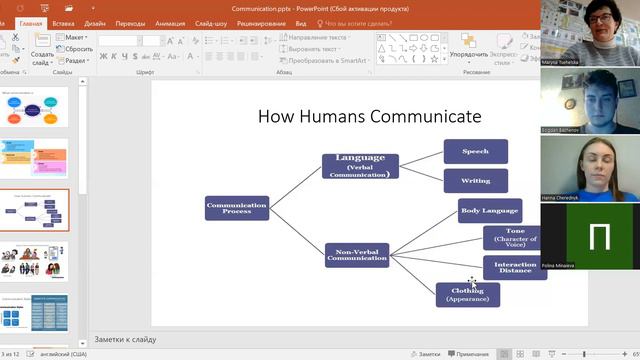Click the Decrease Font Size icon

[181, 41]
